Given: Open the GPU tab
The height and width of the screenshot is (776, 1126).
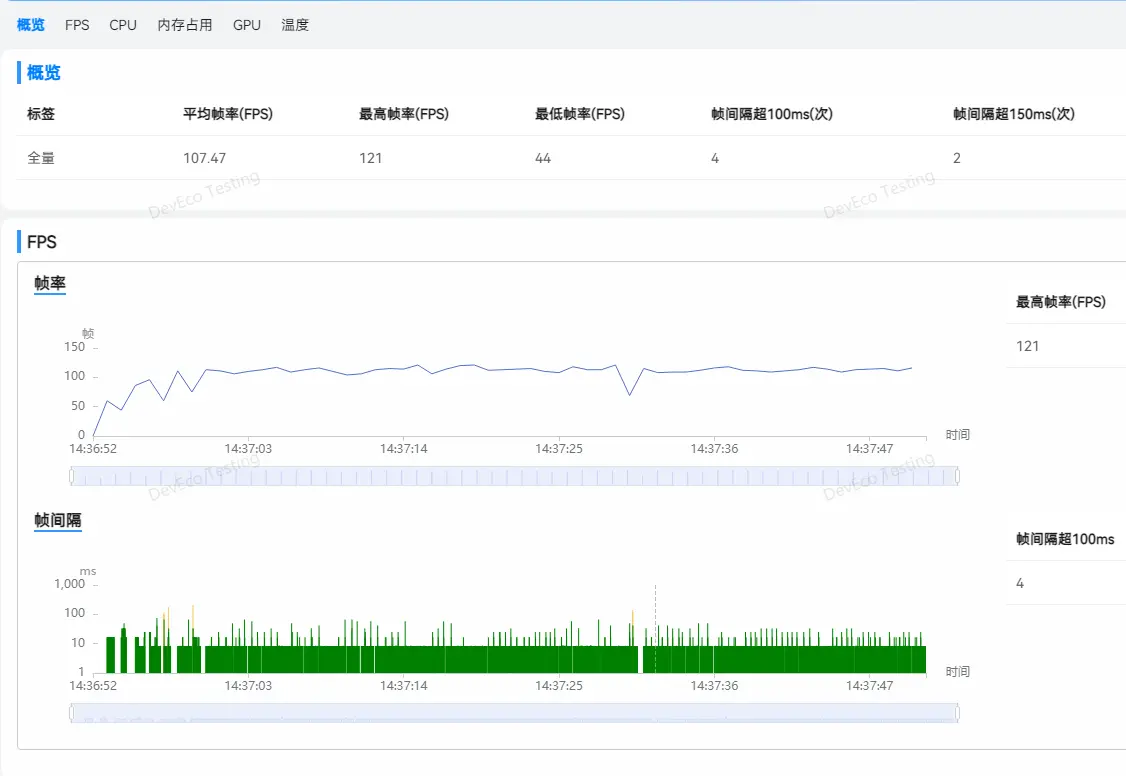Looking at the screenshot, I should 246,25.
